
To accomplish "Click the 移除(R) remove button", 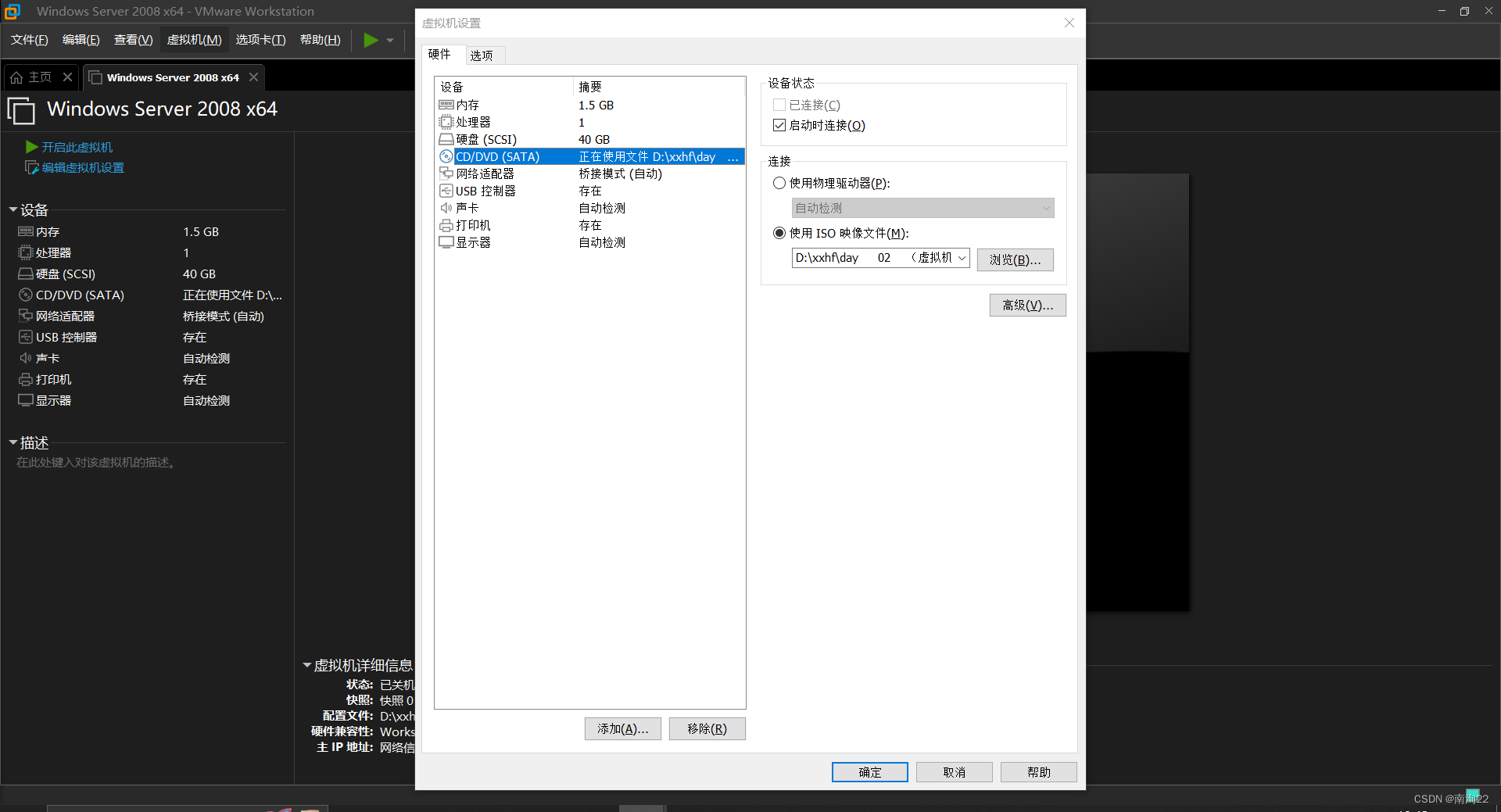I will pos(707,728).
